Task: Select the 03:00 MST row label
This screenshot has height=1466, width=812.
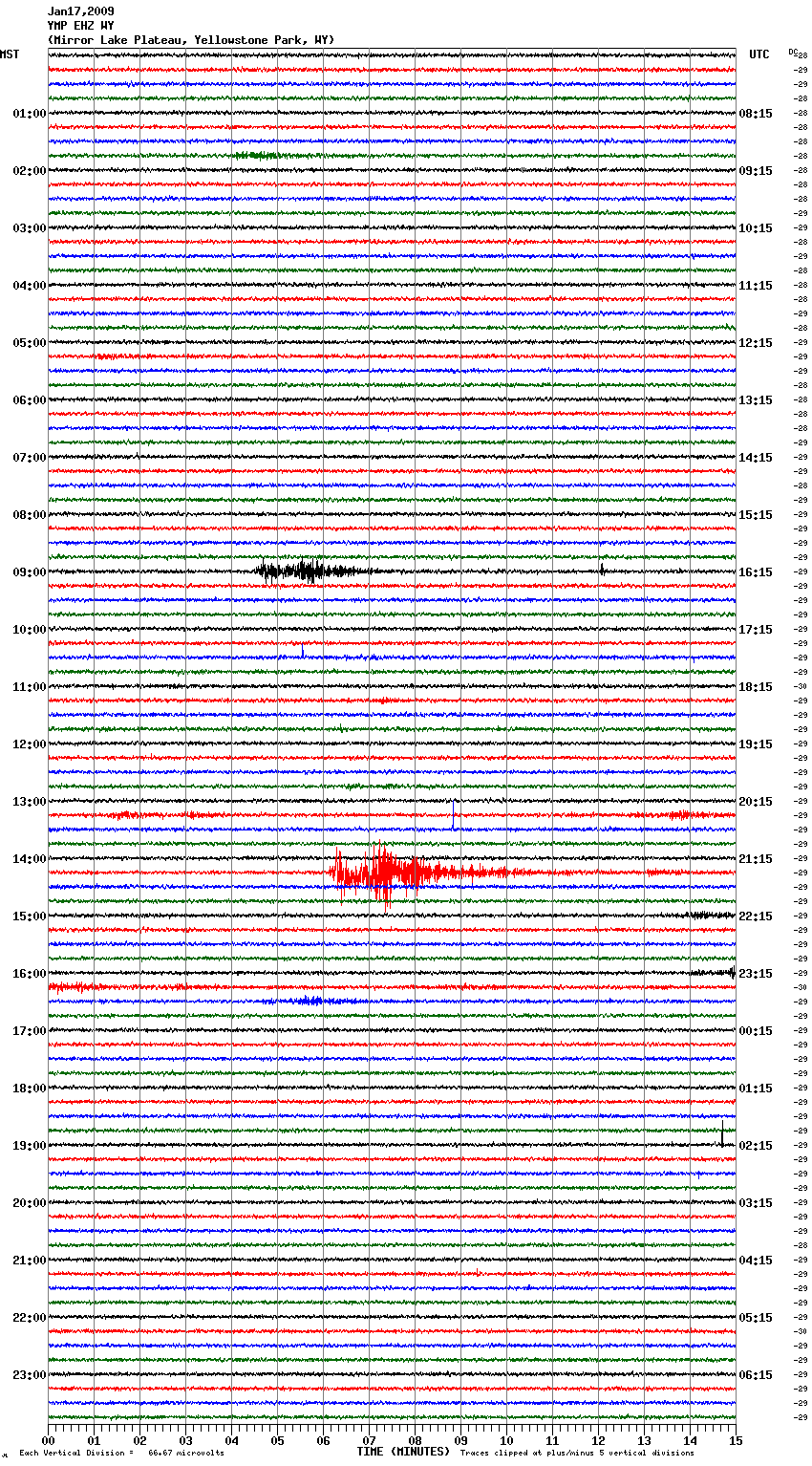Action: click(29, 228)
